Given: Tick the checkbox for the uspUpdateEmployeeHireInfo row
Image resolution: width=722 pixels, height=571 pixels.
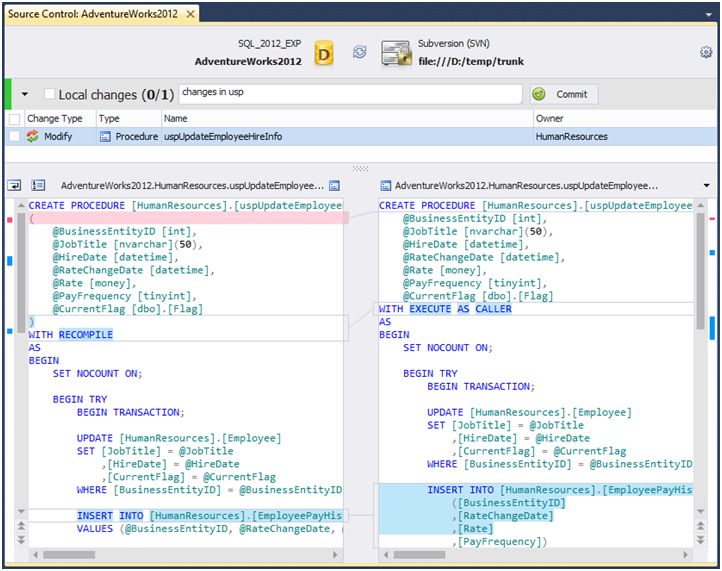Looking at the screenshot, I should [14, 137].
